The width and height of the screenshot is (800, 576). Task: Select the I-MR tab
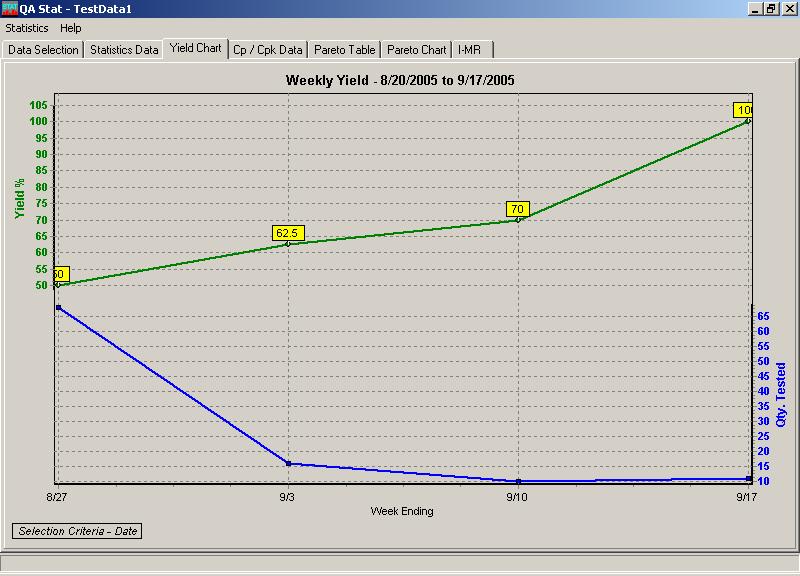tap(468, 48)
